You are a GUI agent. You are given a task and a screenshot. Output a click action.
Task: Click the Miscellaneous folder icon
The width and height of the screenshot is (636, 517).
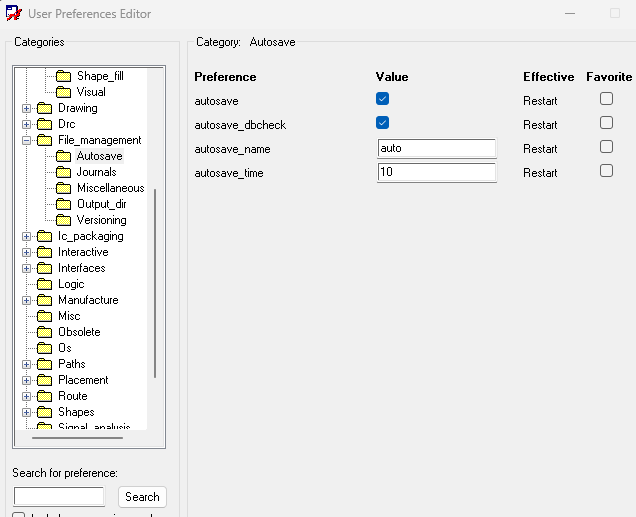click(x=63, y=188)
